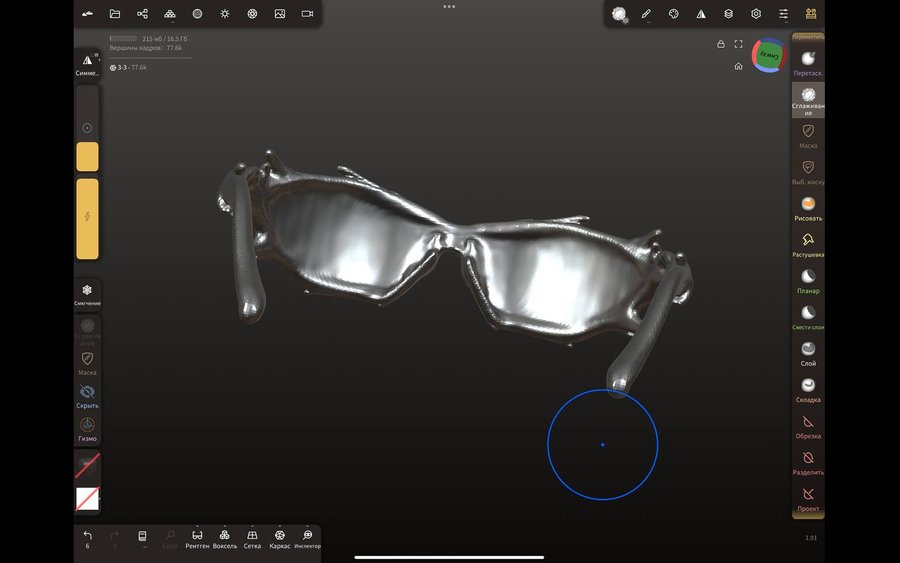This screenshot has height=563, width=900.
Task: Open the Scene hierarchy menu
Action: click(x=142, y=14)
